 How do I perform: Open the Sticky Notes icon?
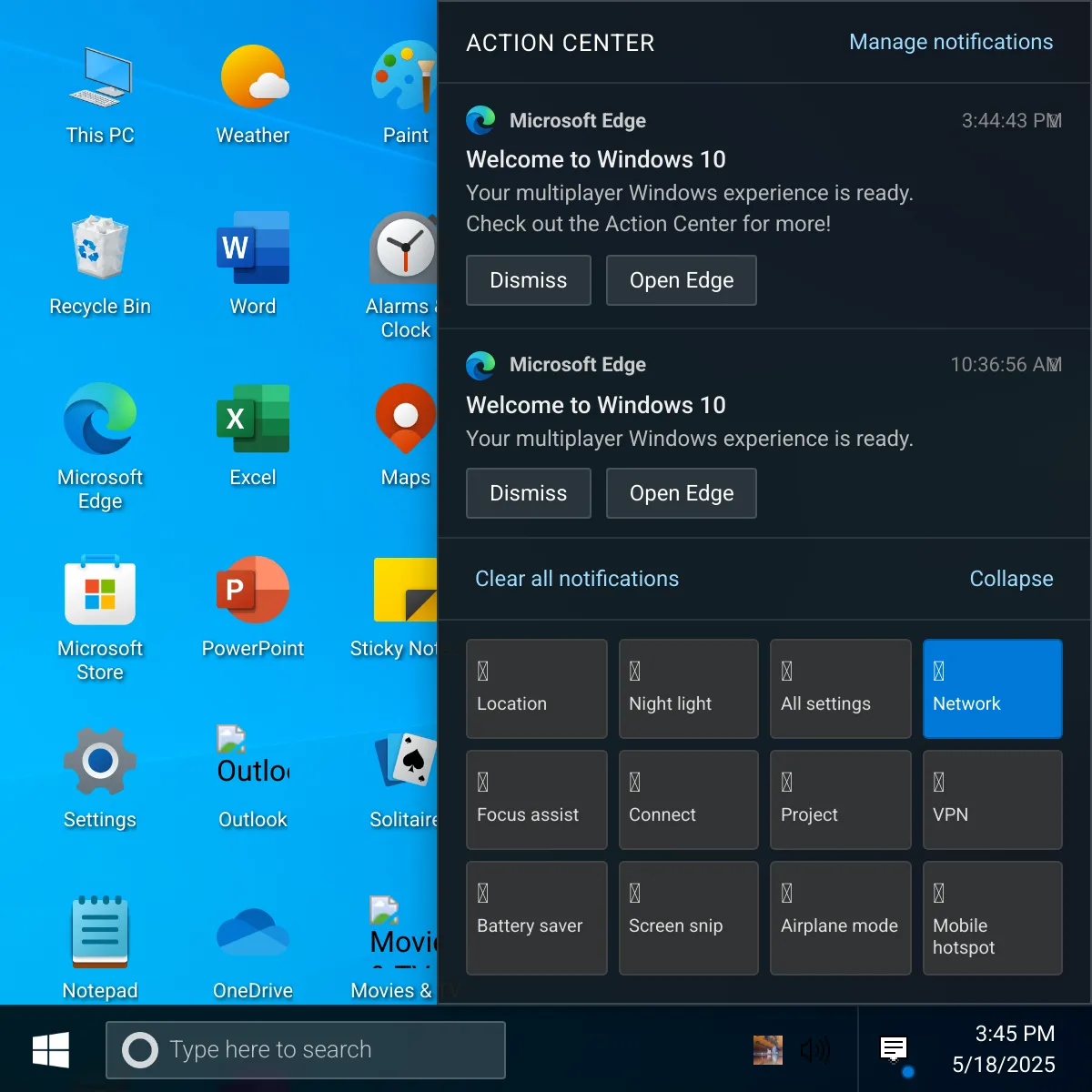click(x=395, y=608)
